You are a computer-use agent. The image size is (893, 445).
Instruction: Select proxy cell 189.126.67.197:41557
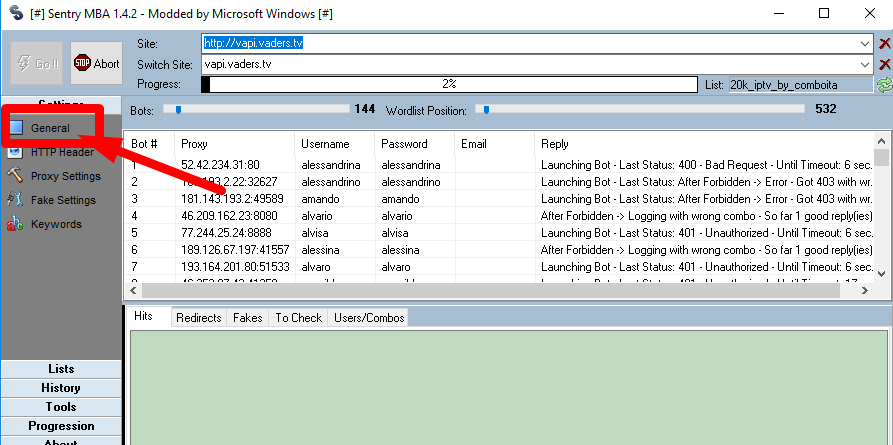(x=235, y=250)
